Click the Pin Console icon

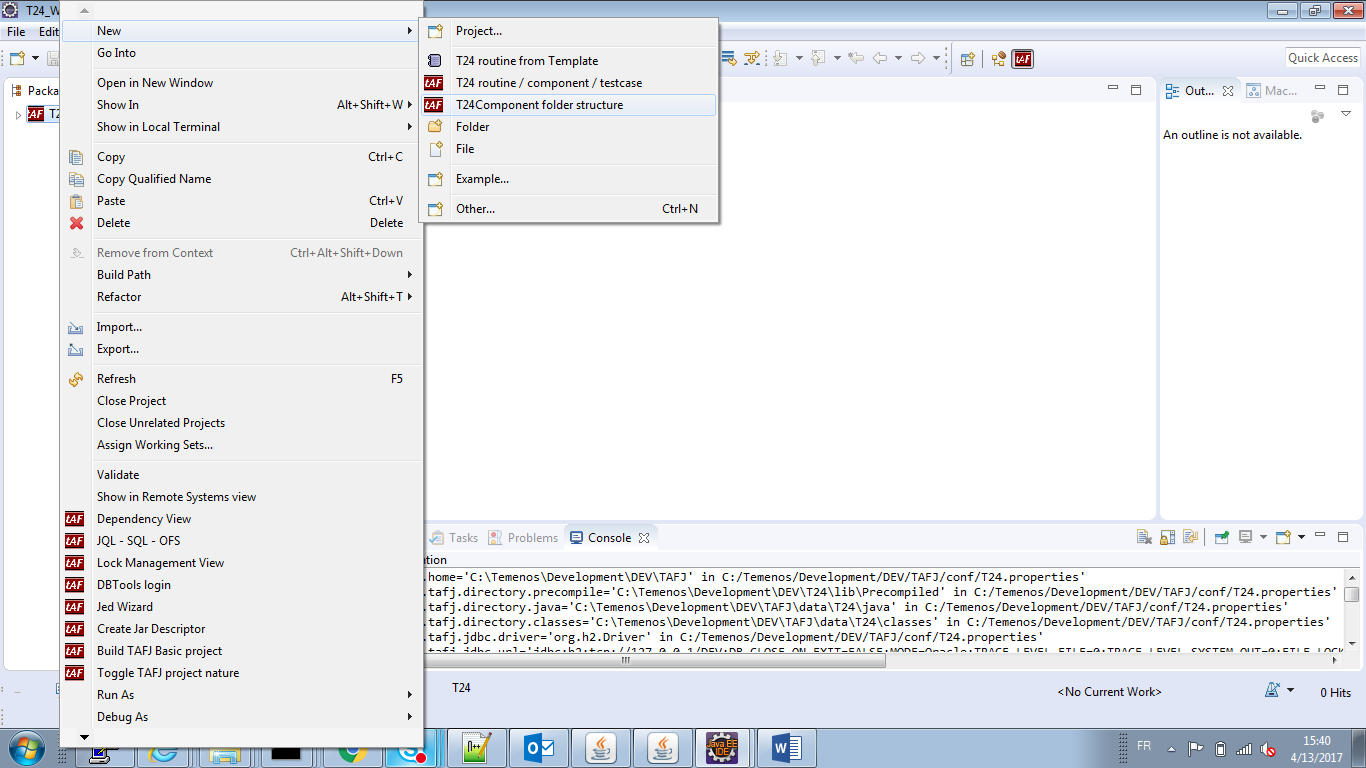pyautogui.click(x=1221, y=538)
